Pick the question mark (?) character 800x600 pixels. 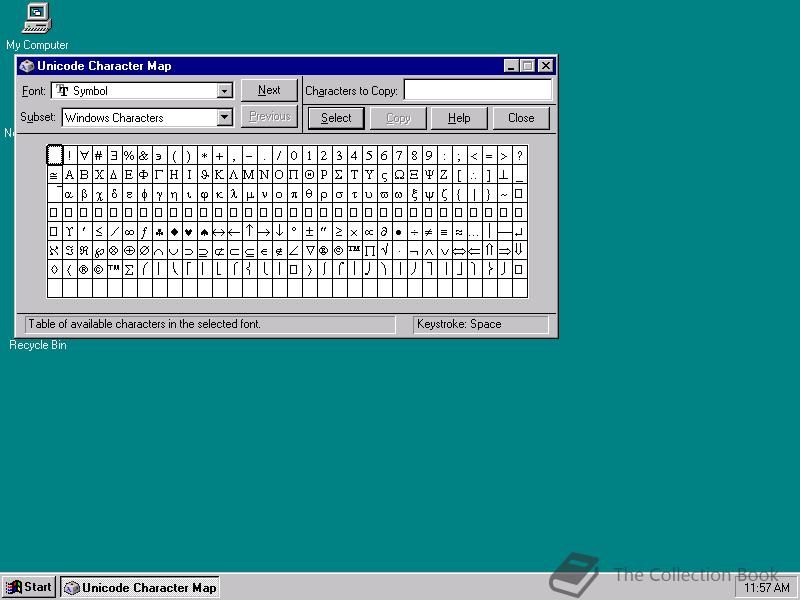coord(520,156)
